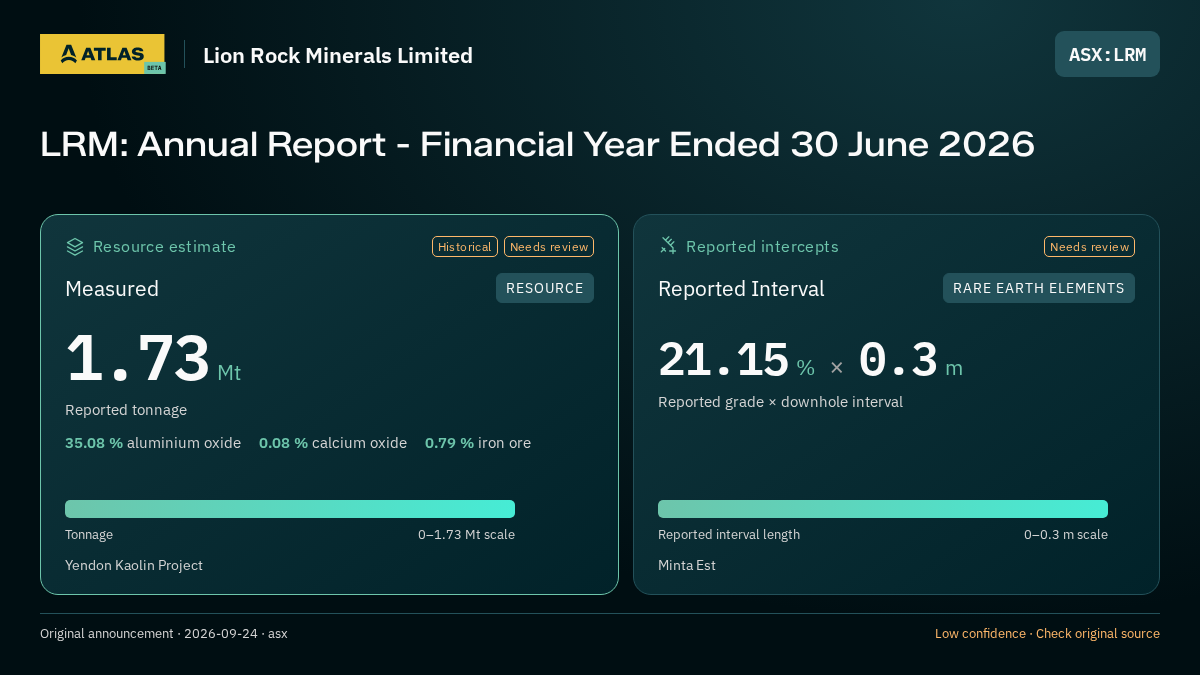Click the Reported Interval label
The image size is (1200, 675).
coord(741,289)
